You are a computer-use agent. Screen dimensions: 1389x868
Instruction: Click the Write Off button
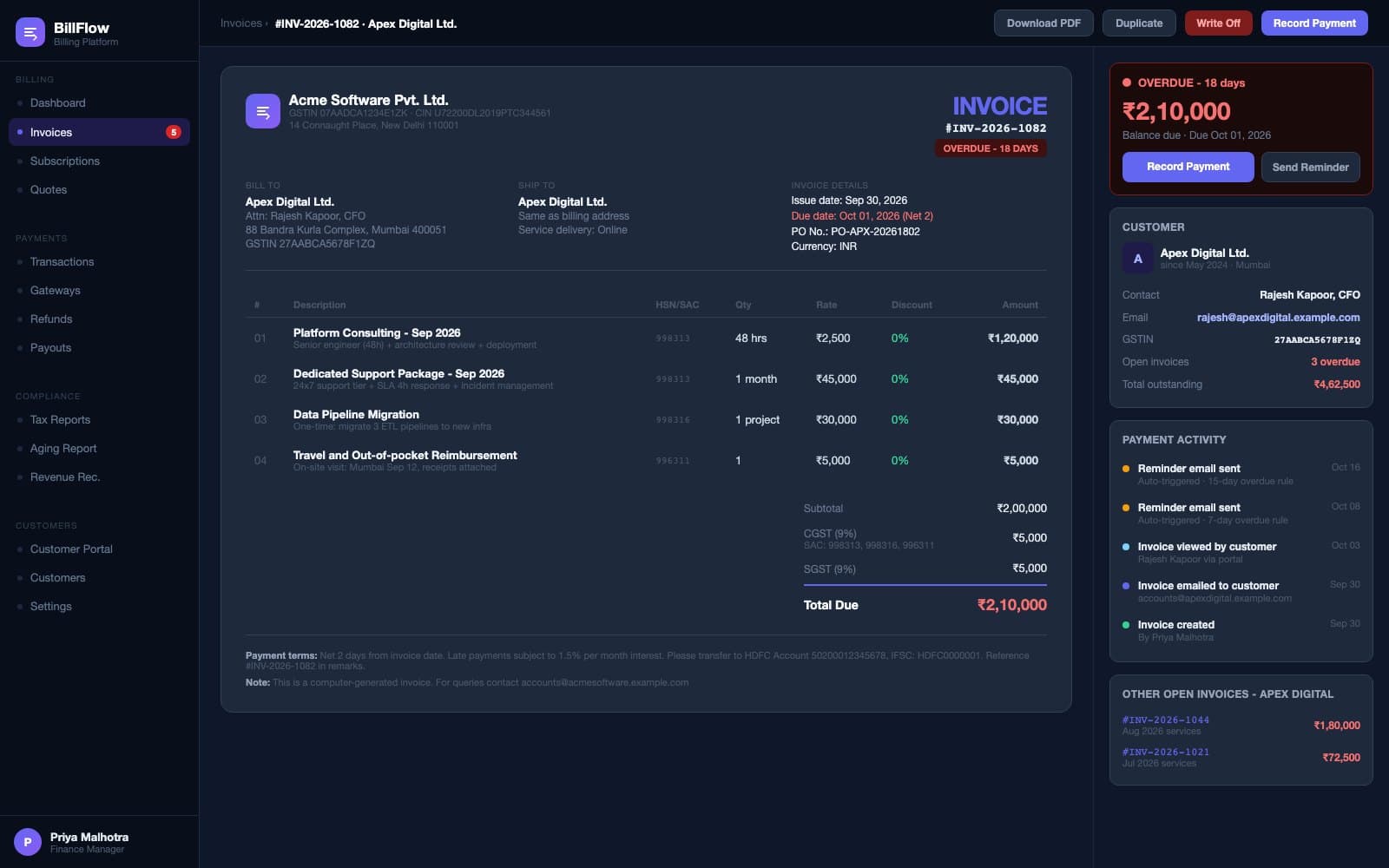(x=1218, y=23)
